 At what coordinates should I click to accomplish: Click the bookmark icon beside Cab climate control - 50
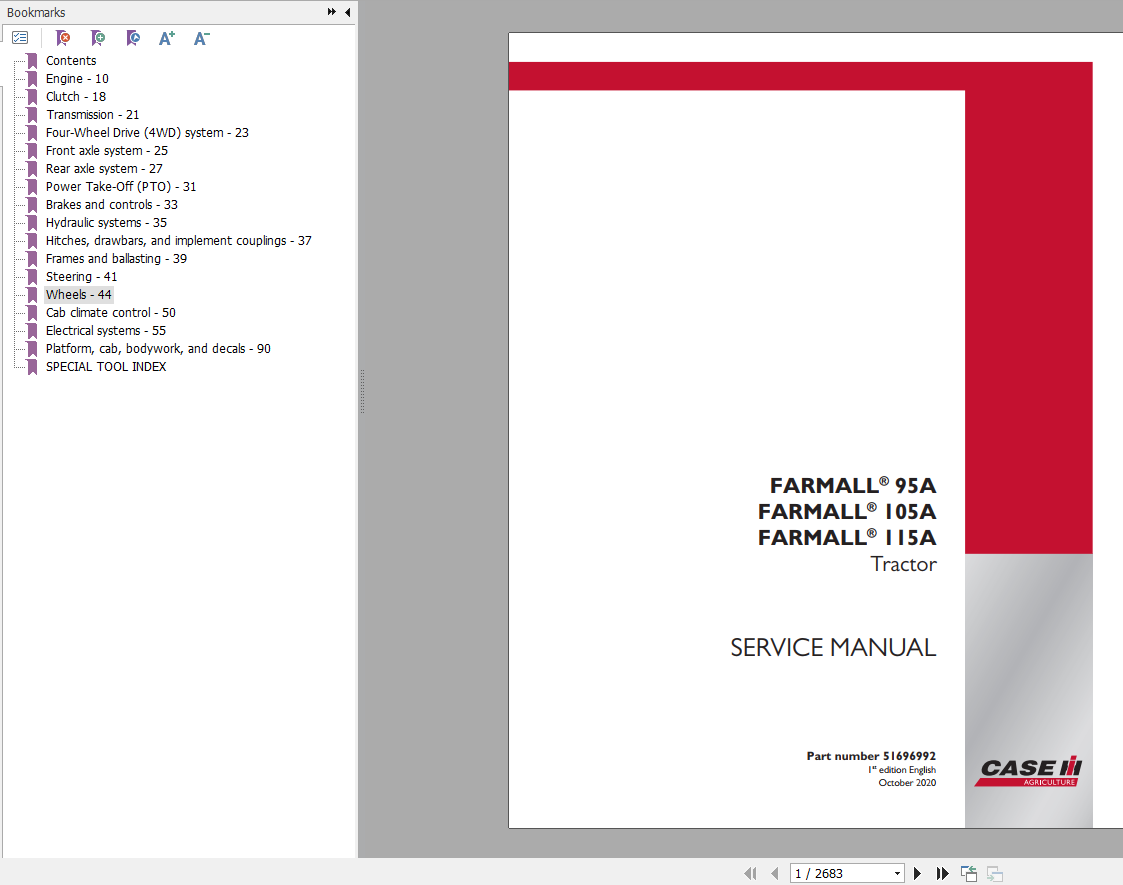pyautogui.click(x=32, y=312)
